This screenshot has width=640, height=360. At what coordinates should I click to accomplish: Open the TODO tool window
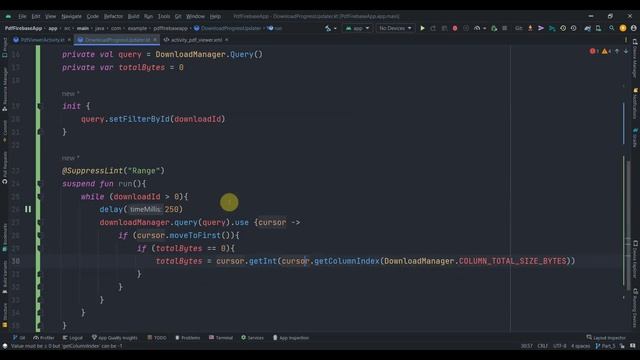click(x=157, y=338)
